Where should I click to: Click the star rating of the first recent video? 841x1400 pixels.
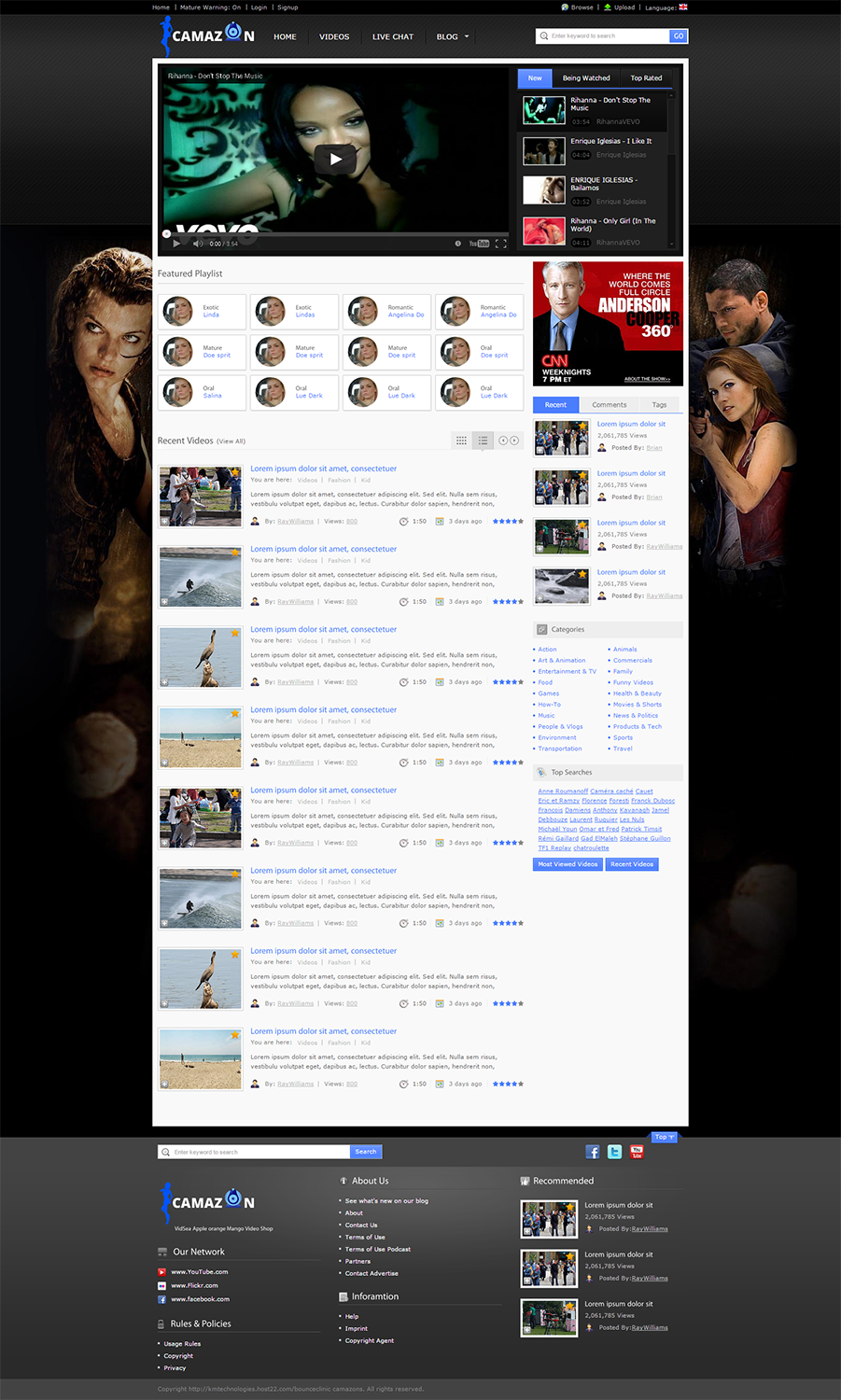pyautogui.click(x=508, y=521)
